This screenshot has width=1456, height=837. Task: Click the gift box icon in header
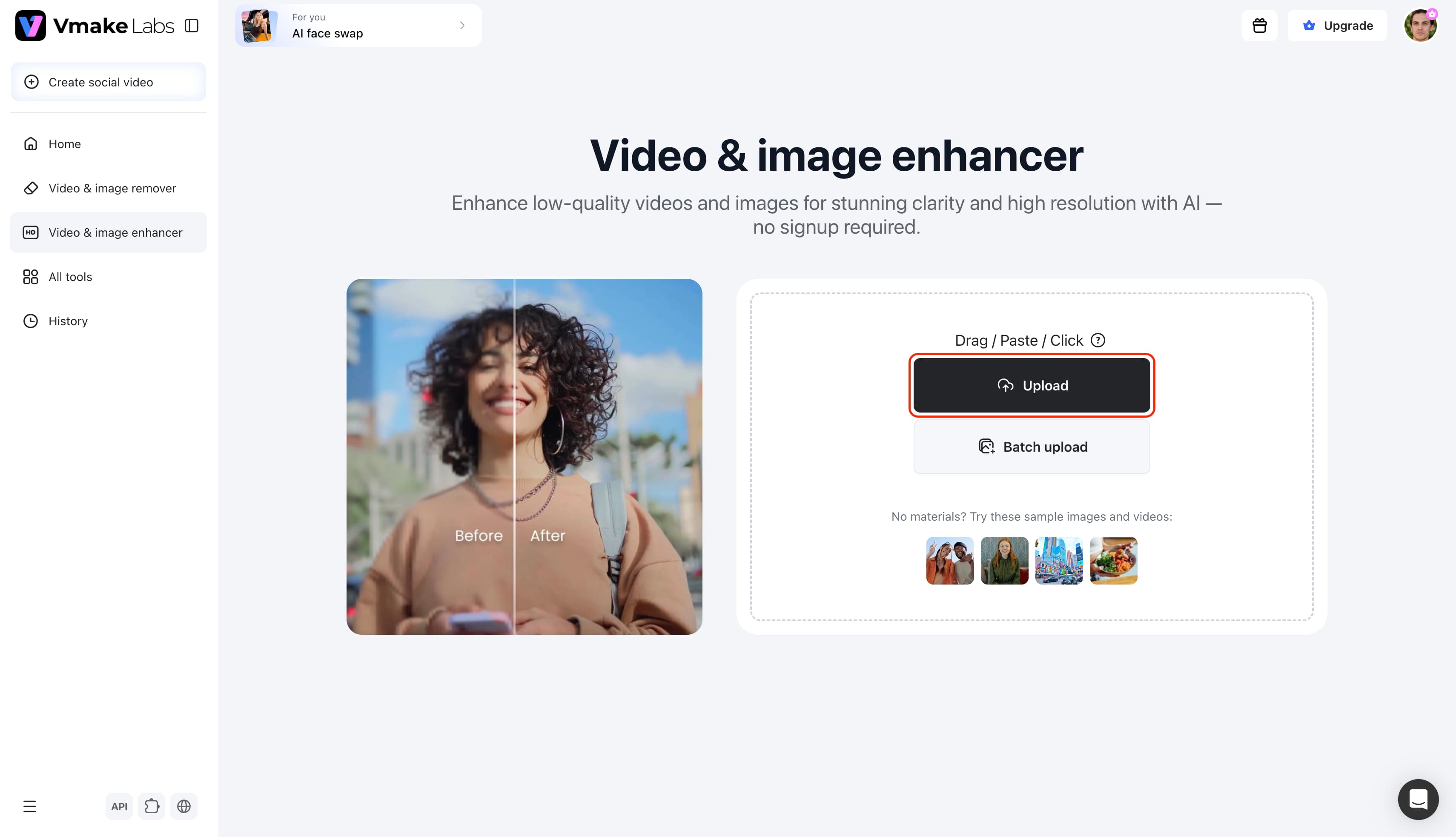(1259, 25)
